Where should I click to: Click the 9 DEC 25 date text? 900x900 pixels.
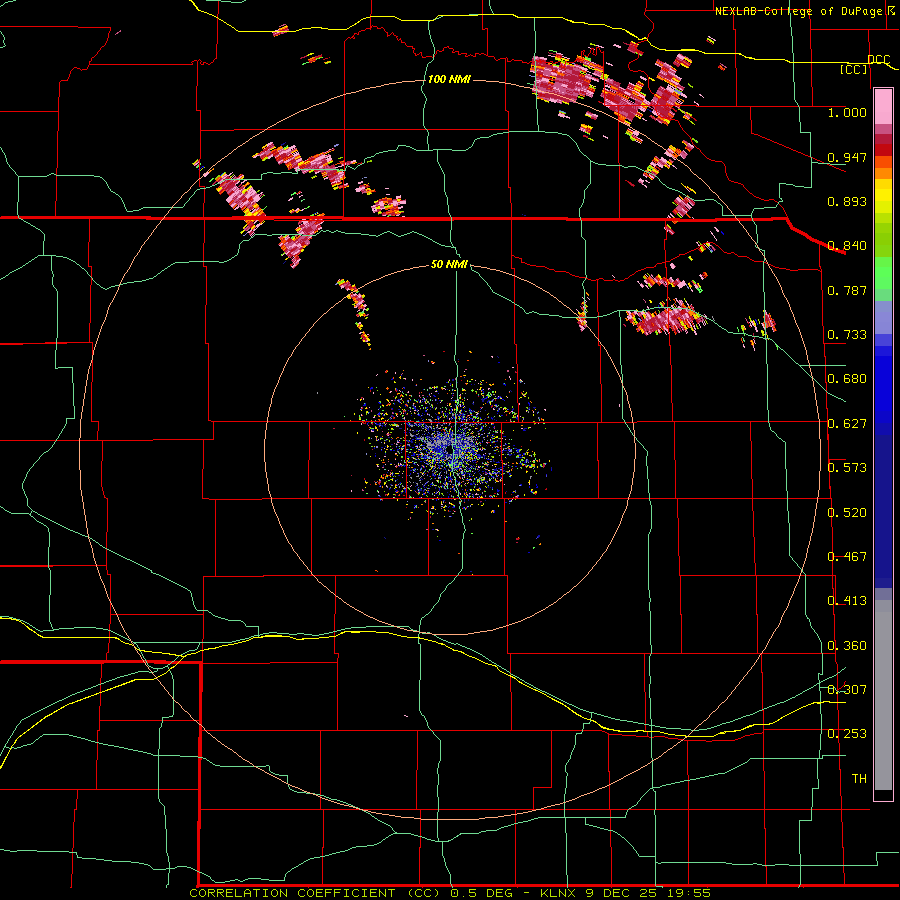click(623, 893)
